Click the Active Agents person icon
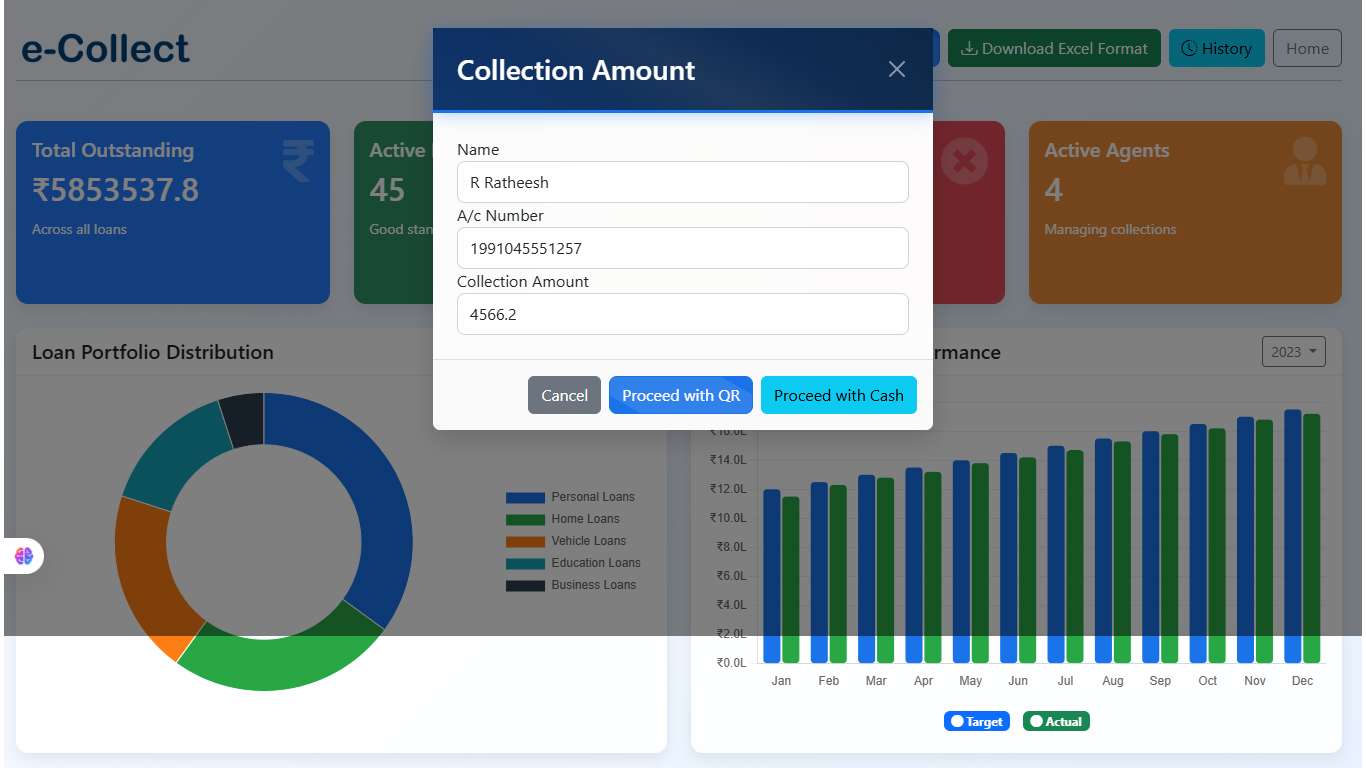Screen dimensions: 1366x768 pos(1304,161)
